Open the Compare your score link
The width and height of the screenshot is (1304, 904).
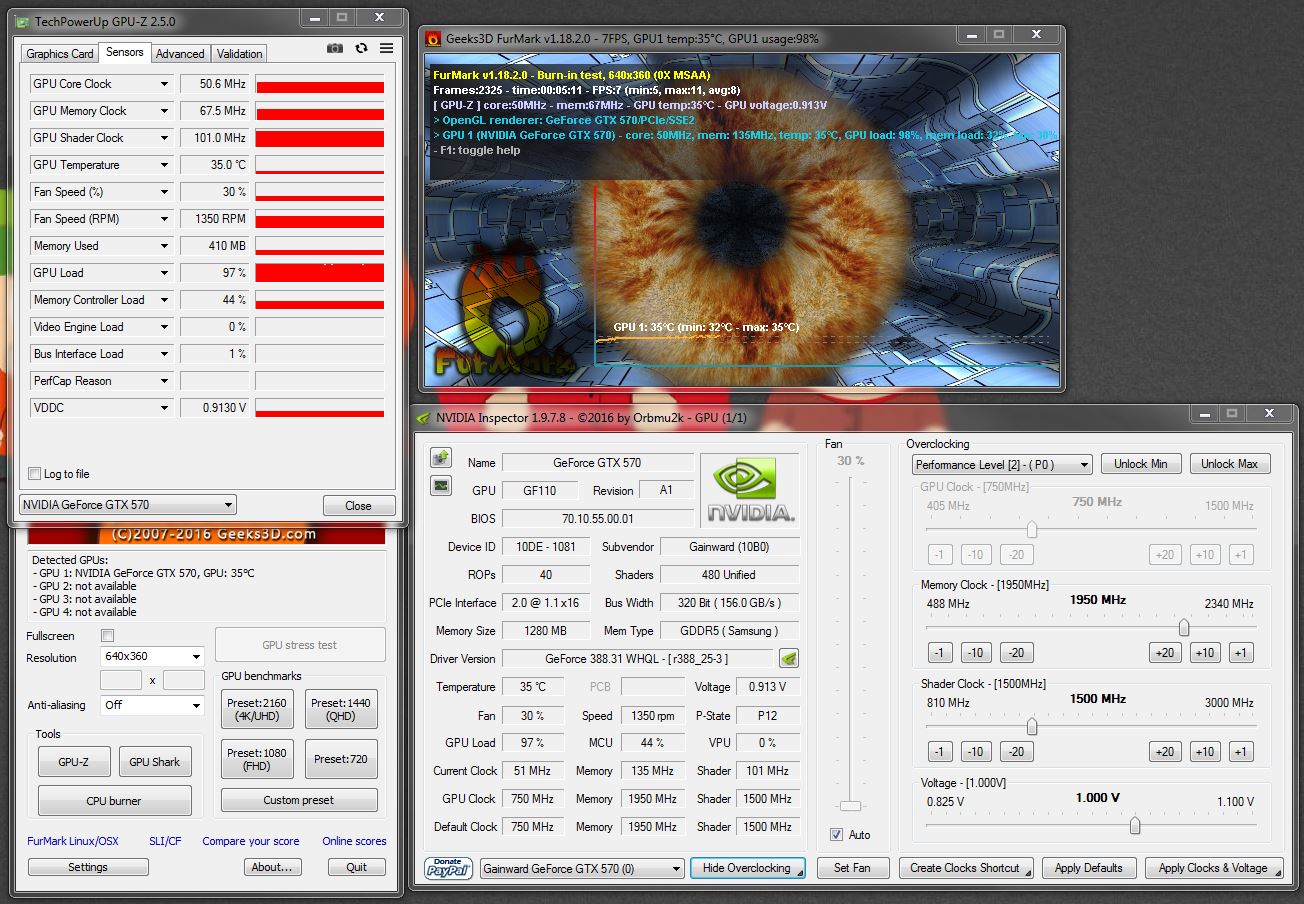tap(251, 841)
